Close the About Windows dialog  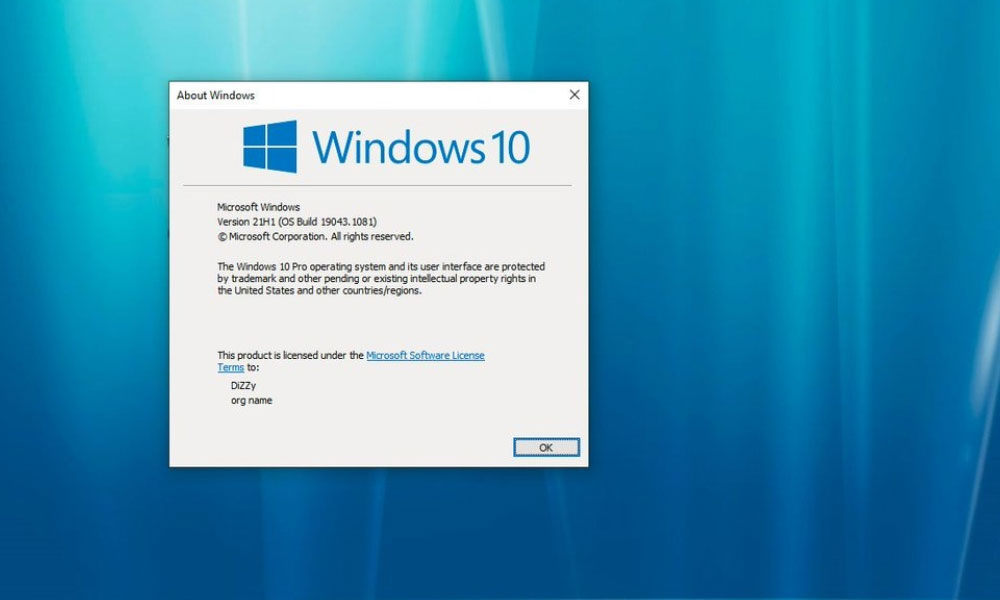point(574,95)
